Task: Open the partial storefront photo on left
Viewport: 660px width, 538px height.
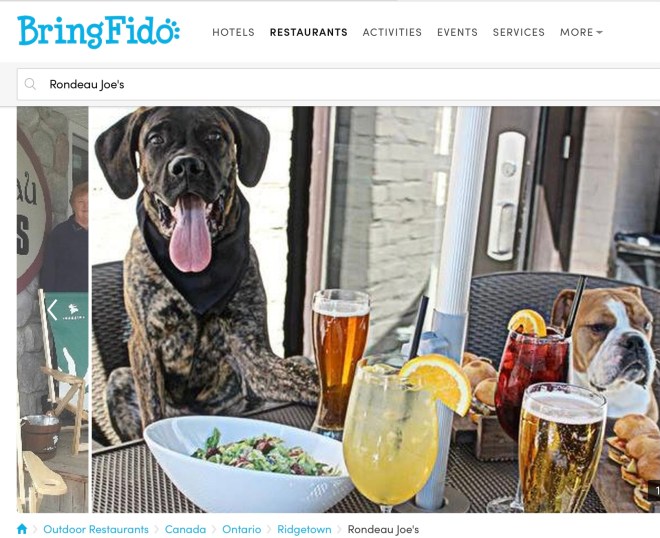Action: click(x=53, y=309)
